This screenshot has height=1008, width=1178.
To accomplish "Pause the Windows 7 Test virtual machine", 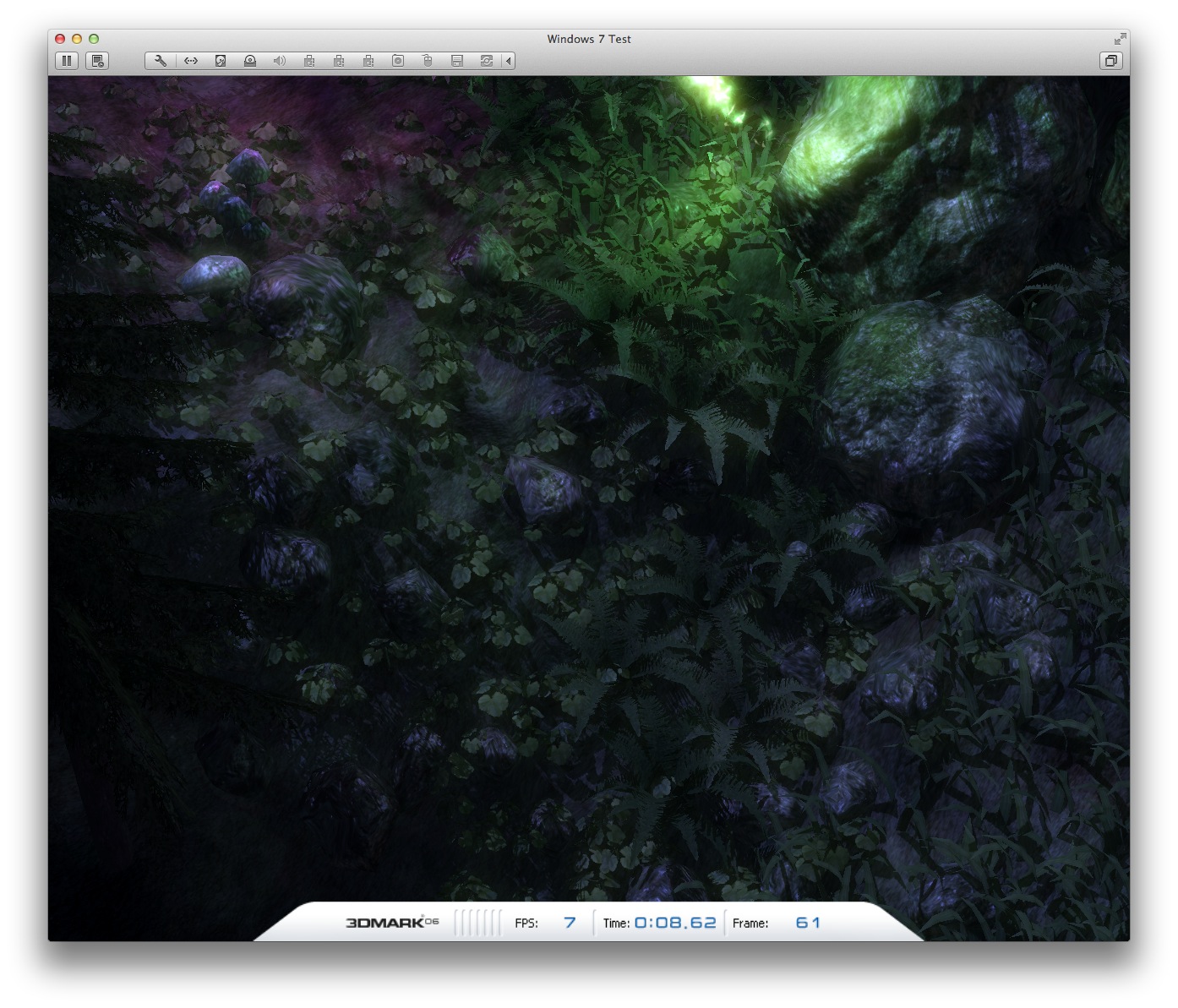I will (67, 61).
